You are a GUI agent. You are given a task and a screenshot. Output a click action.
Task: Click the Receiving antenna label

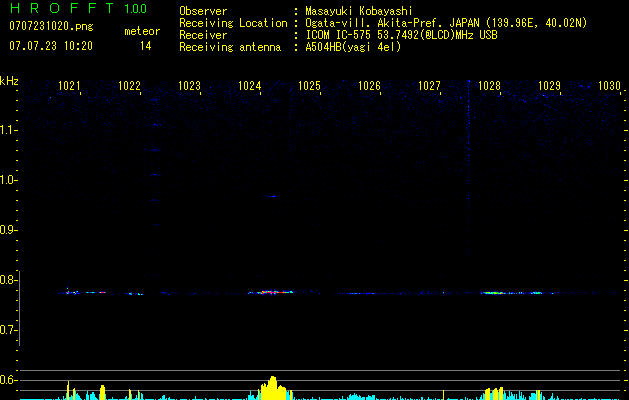tap(230, 47)
